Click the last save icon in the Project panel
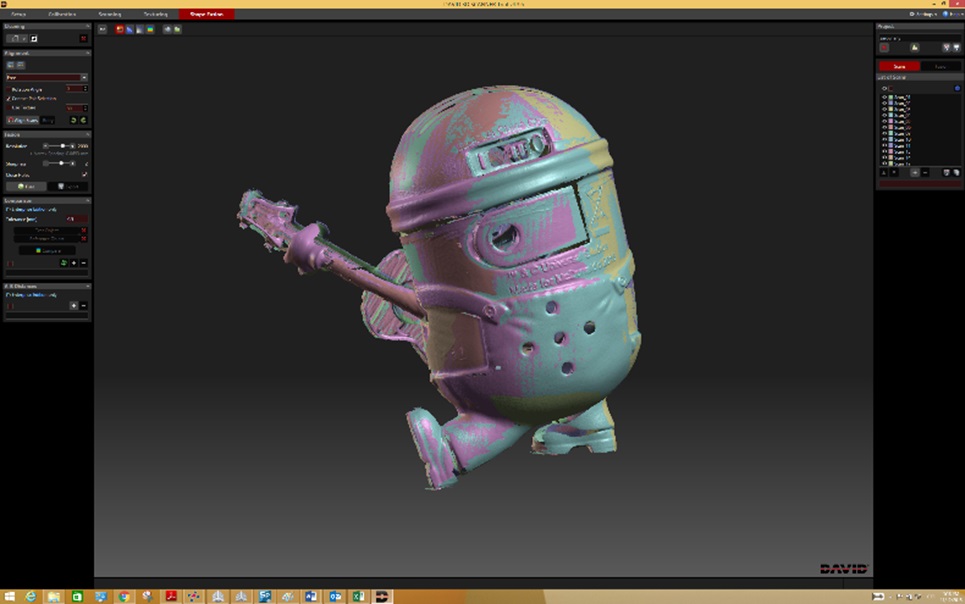Viewport: 965px width, 604px height. pos(956,47)
